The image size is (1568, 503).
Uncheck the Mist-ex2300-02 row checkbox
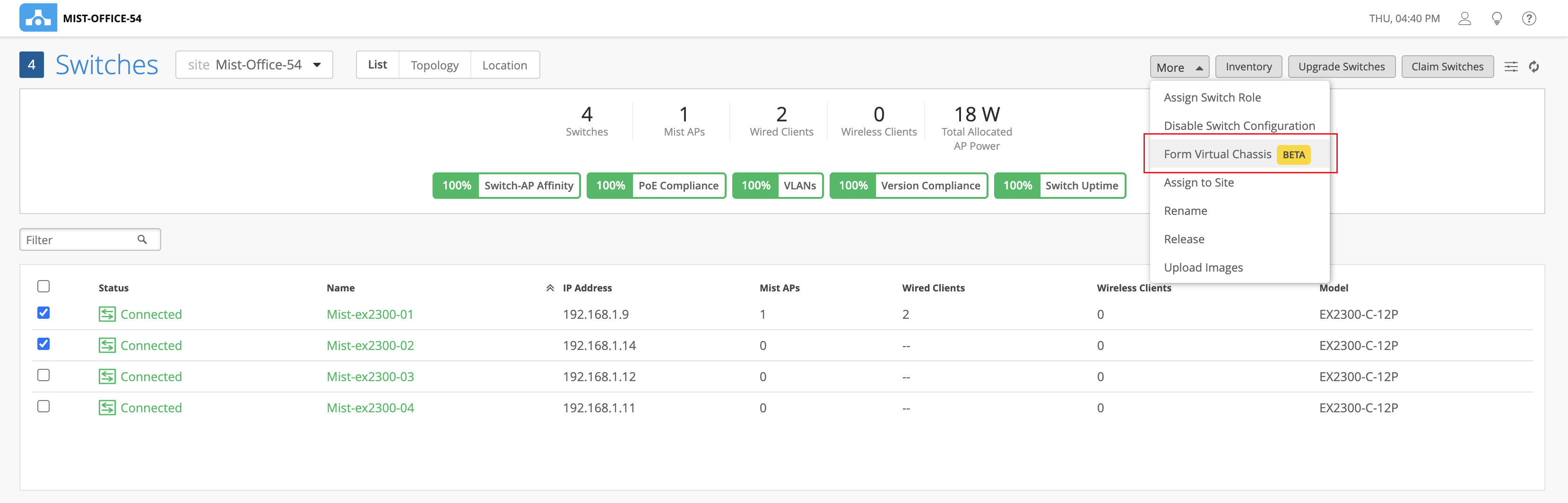tap(43, 344)
